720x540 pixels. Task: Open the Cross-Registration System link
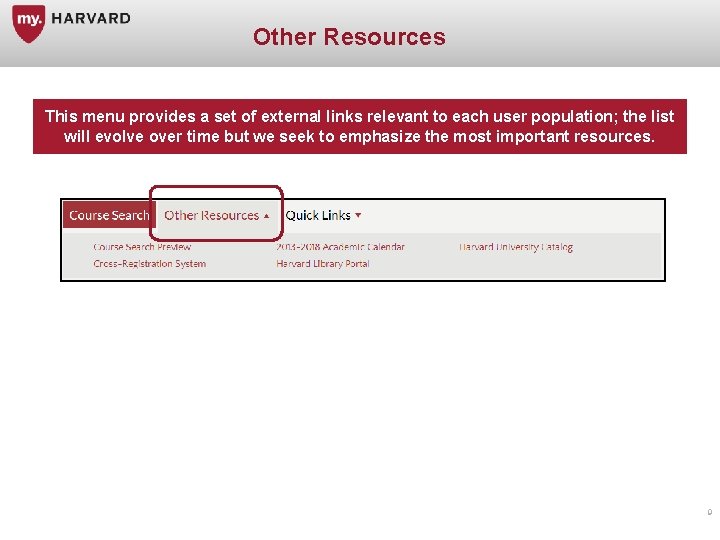pyautogui.click(x=150, y=264)
